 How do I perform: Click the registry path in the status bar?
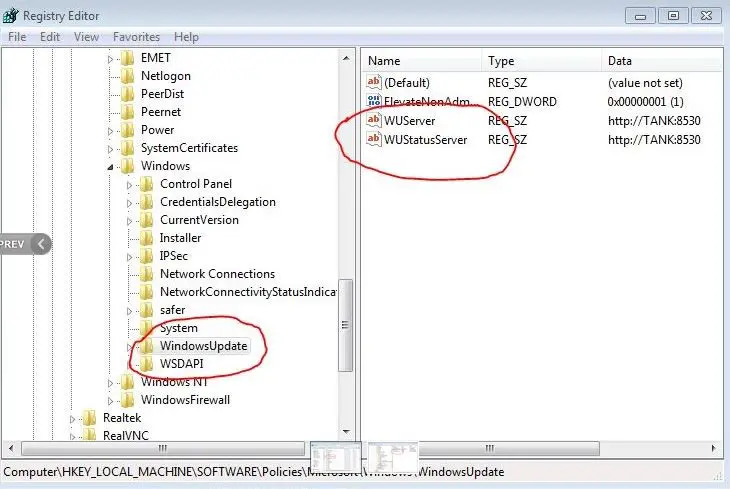pos(254,472)
